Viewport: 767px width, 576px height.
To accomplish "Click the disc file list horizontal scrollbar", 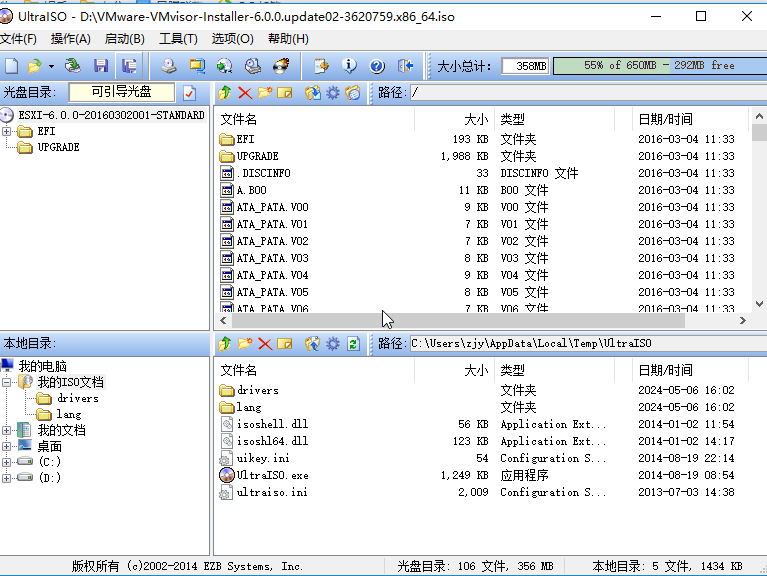I will 458,321.
